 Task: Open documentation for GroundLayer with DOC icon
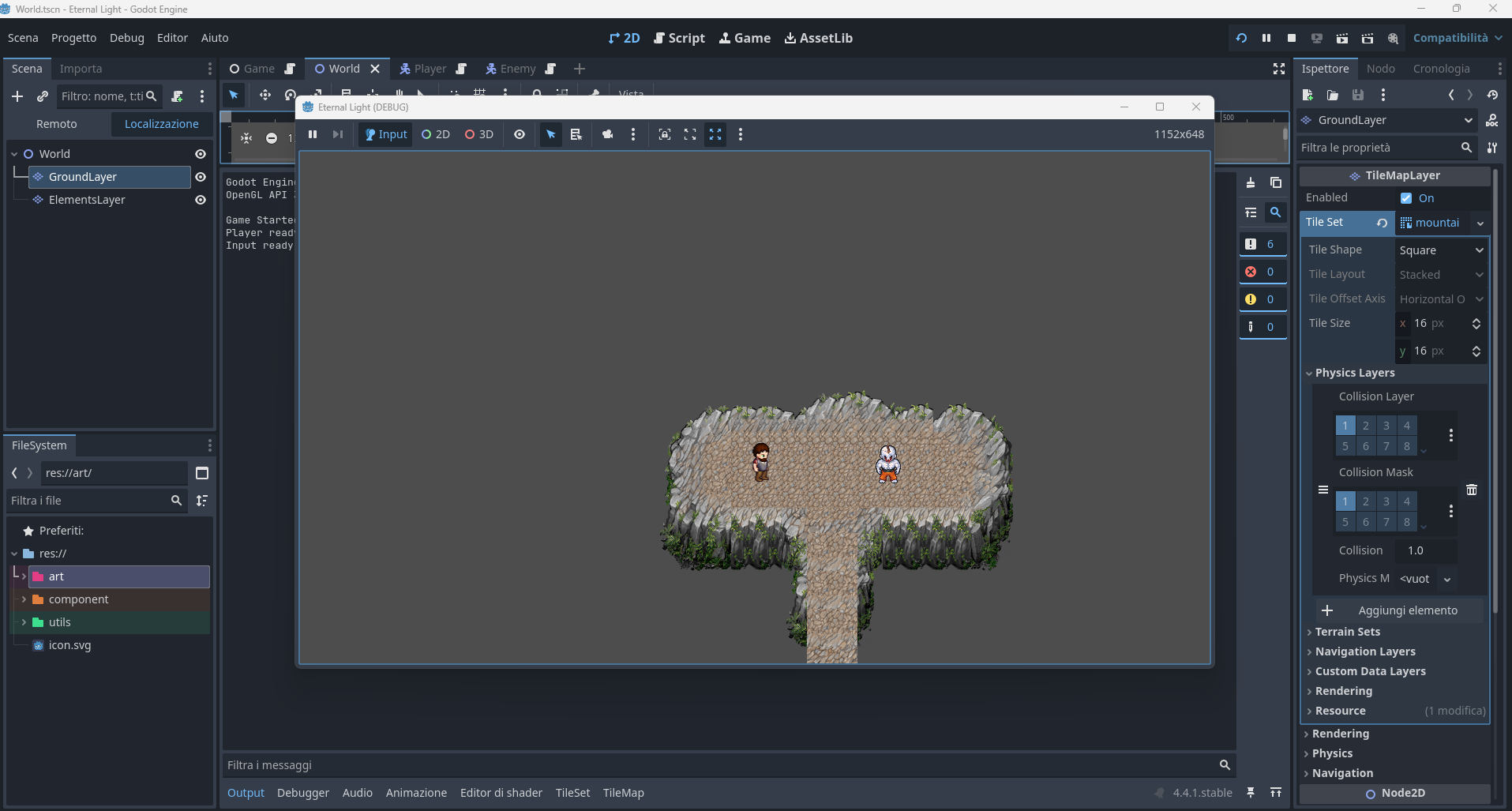[1492, 120]
